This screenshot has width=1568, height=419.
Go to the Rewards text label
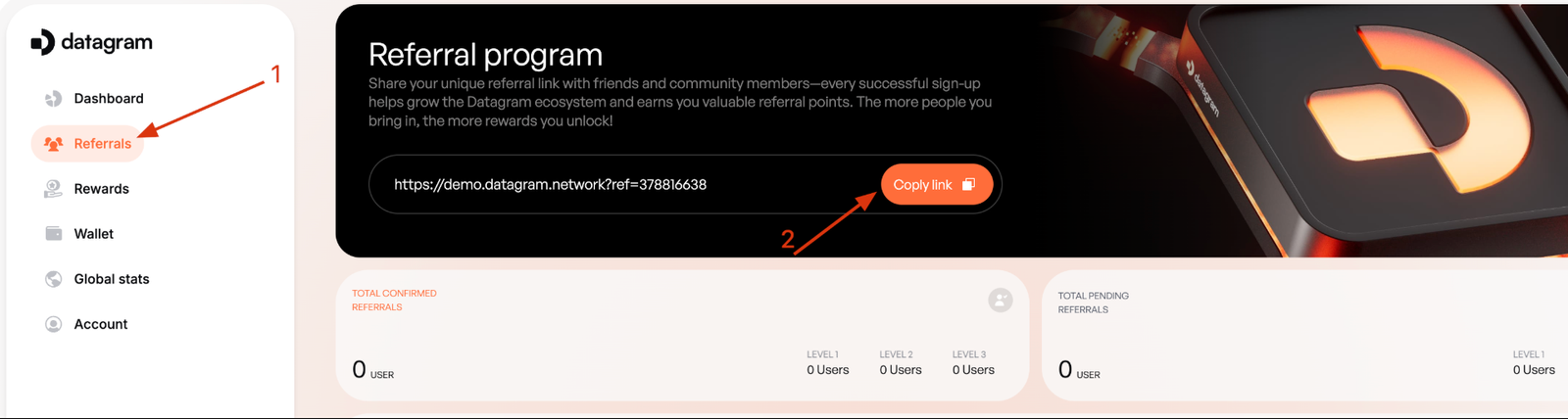pyautogui.click(x=102, y=189)
